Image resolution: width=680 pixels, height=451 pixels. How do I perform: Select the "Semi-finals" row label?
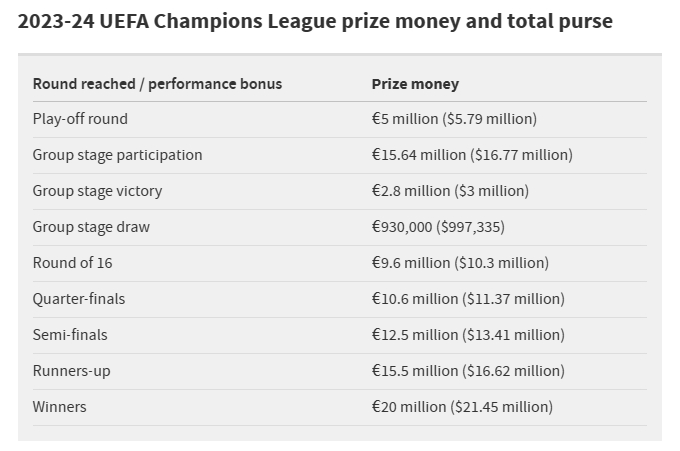tap(70, 335)
